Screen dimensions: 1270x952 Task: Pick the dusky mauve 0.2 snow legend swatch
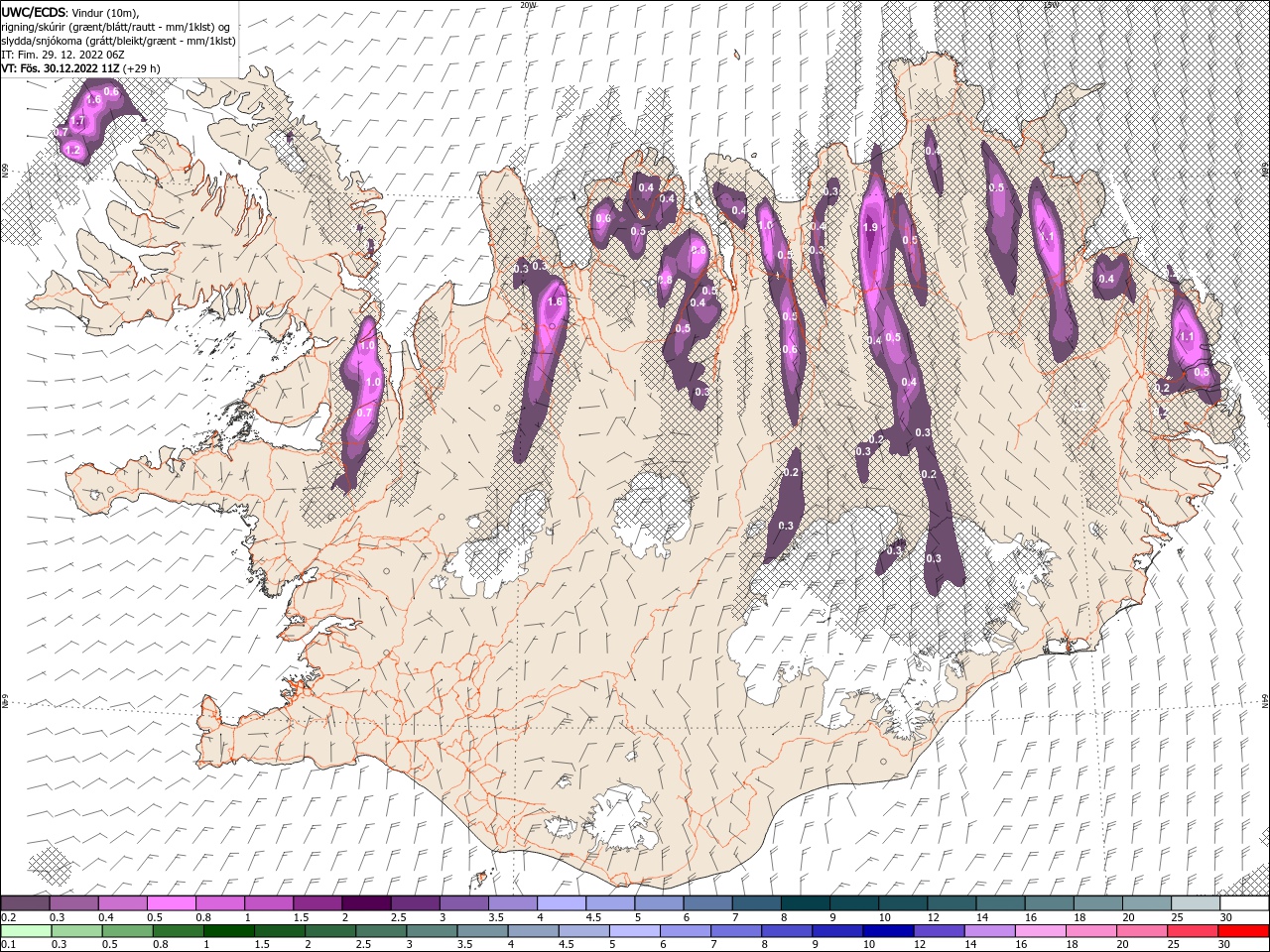point(26,903)
